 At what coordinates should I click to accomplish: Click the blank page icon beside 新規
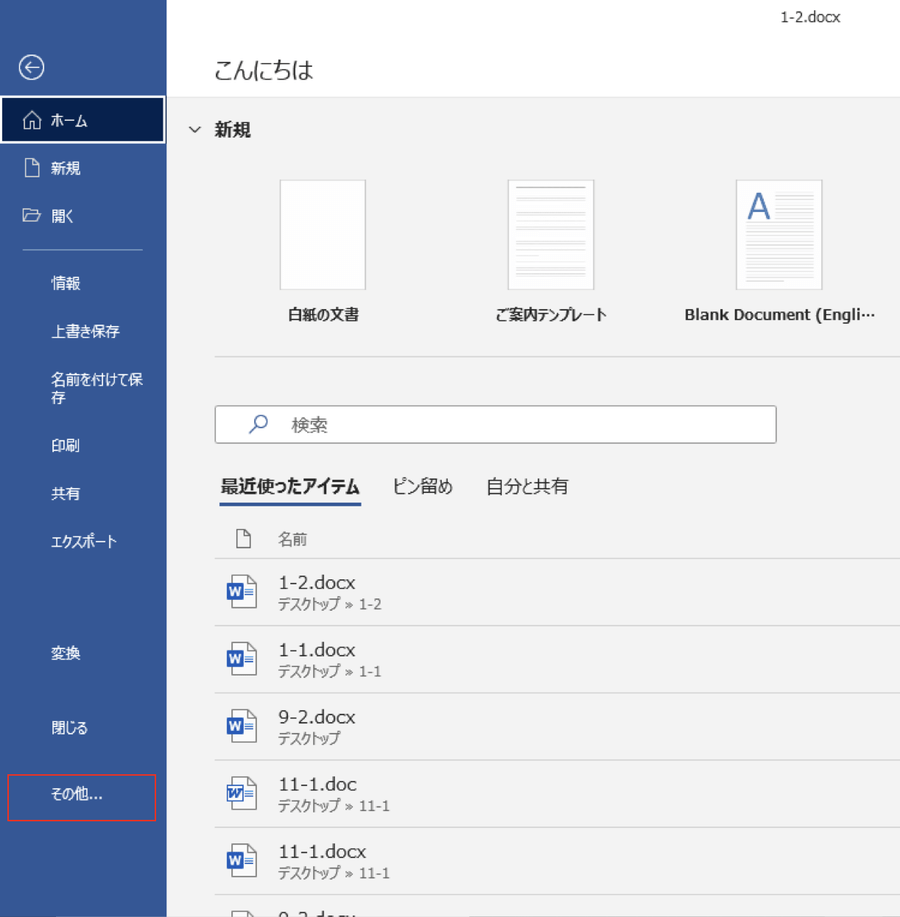(x=32, y=168)
